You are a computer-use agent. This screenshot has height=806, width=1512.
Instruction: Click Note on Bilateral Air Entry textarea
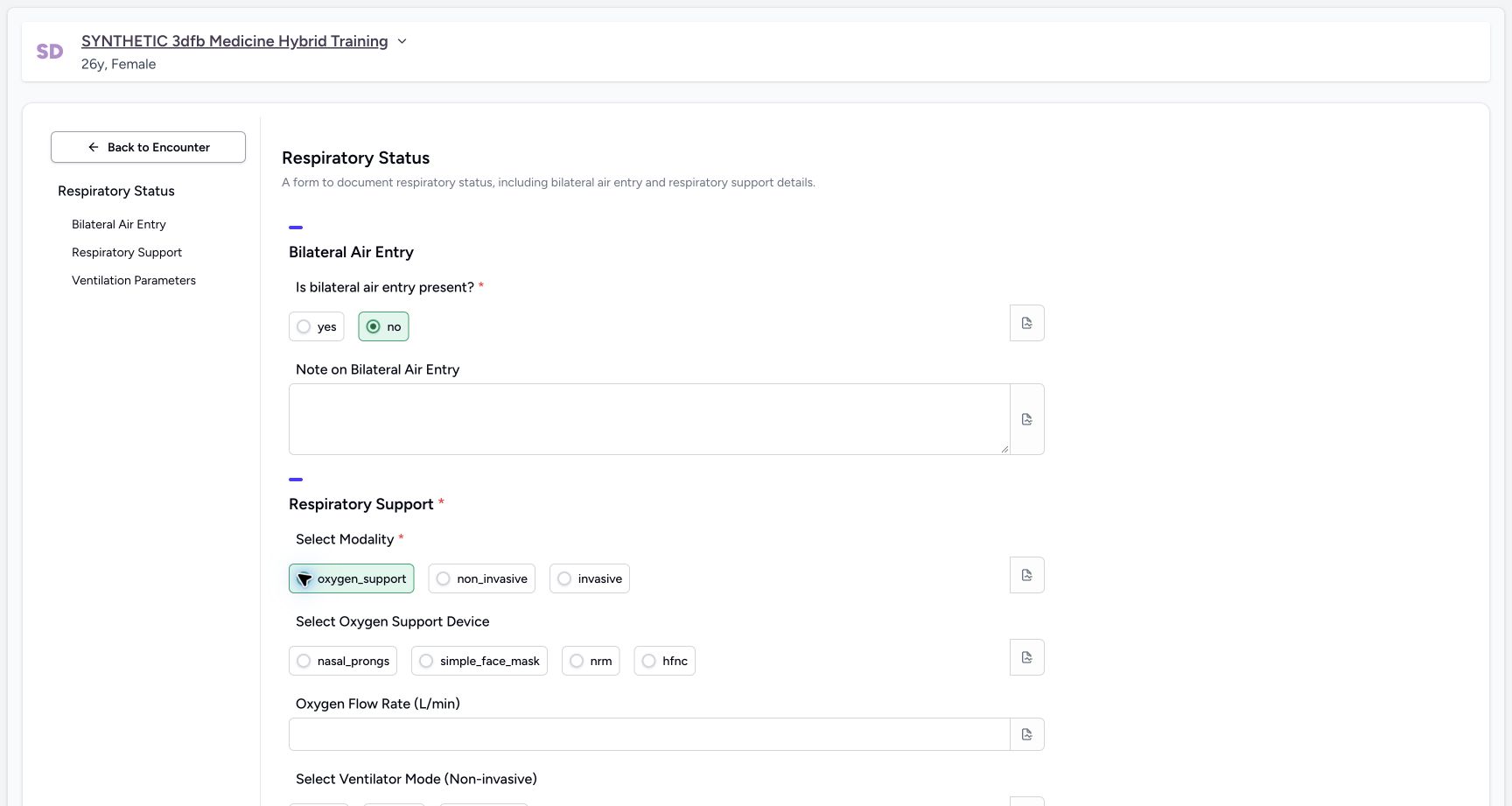click(649, 419)
